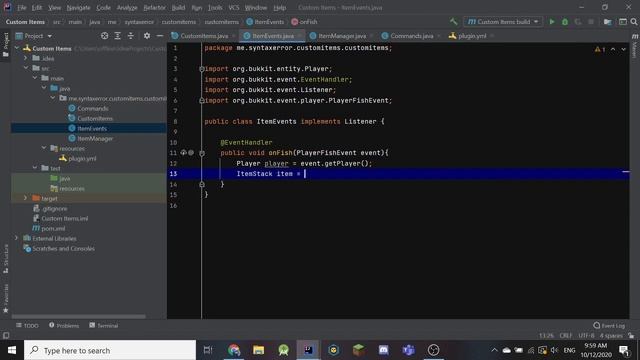Toggle Favorites side tool window
640x360 pixels.
click(x=6, y=298)
